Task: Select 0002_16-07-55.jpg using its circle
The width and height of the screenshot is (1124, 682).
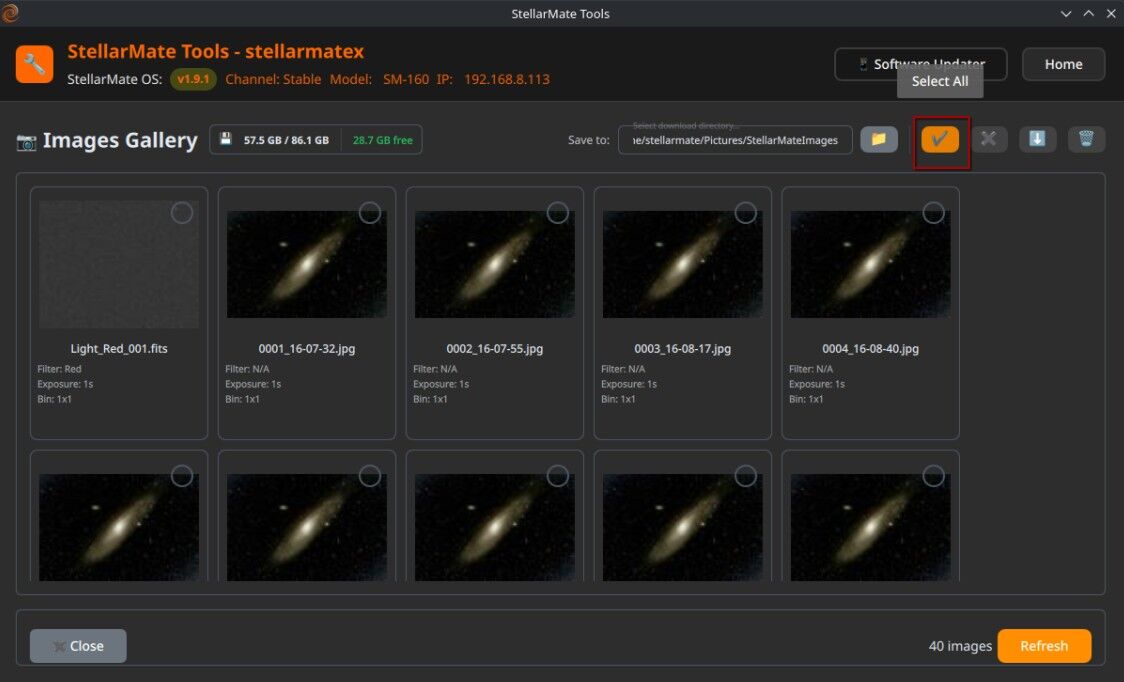Action: [x=558, y=213]
